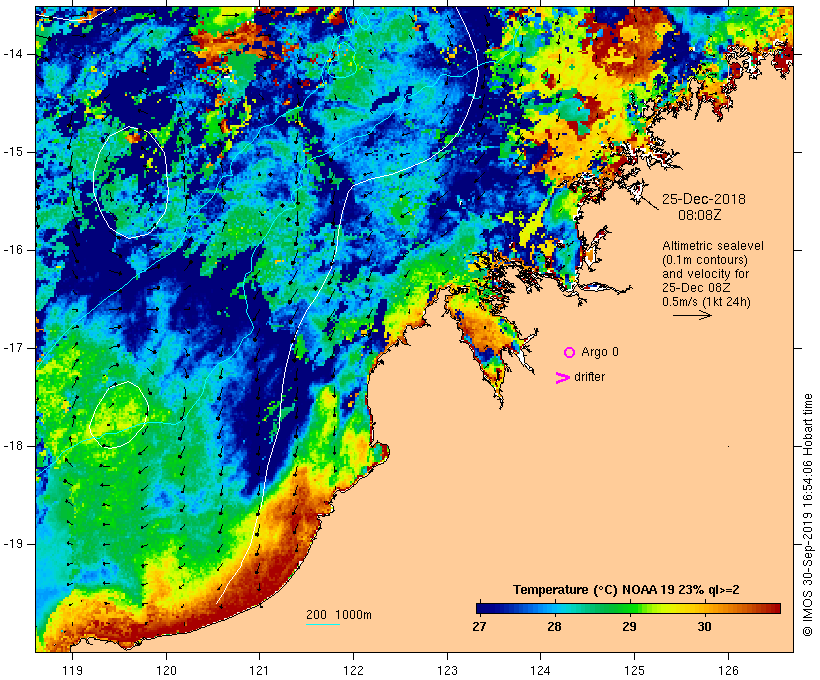820x680 pixels.
Task: Click the '200 1000m' depth contour label
Action: click(339, 615)
